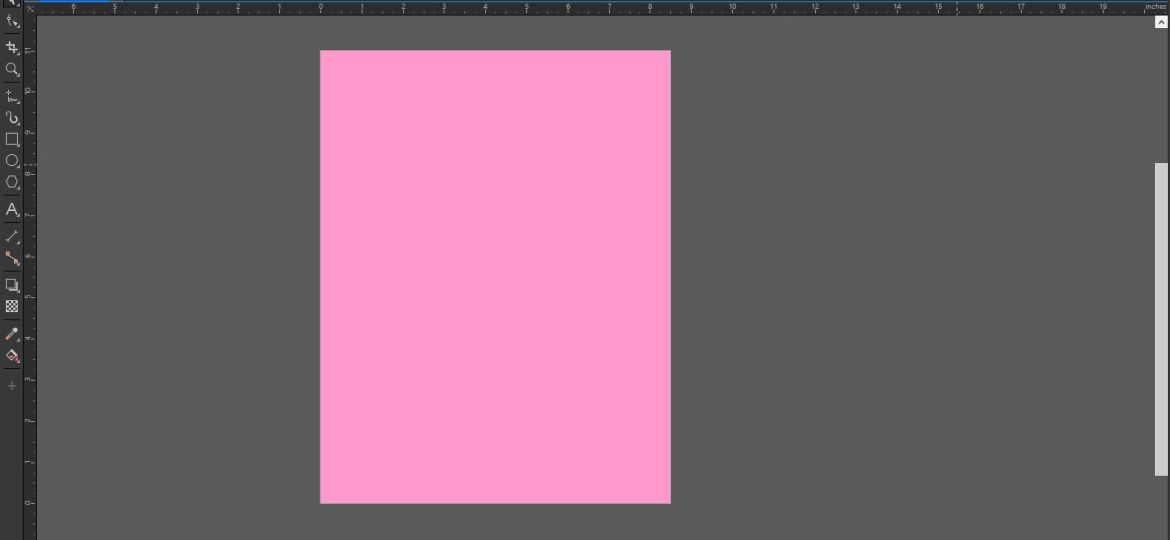
Task: Select the Parallel Dimension line tool
Action: [x=12, y=237]
